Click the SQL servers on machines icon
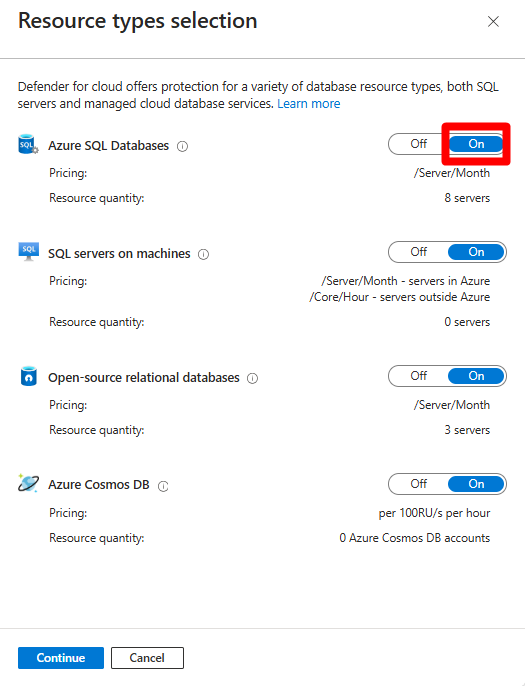The image size is (525, 686). [x=28, y=252]
